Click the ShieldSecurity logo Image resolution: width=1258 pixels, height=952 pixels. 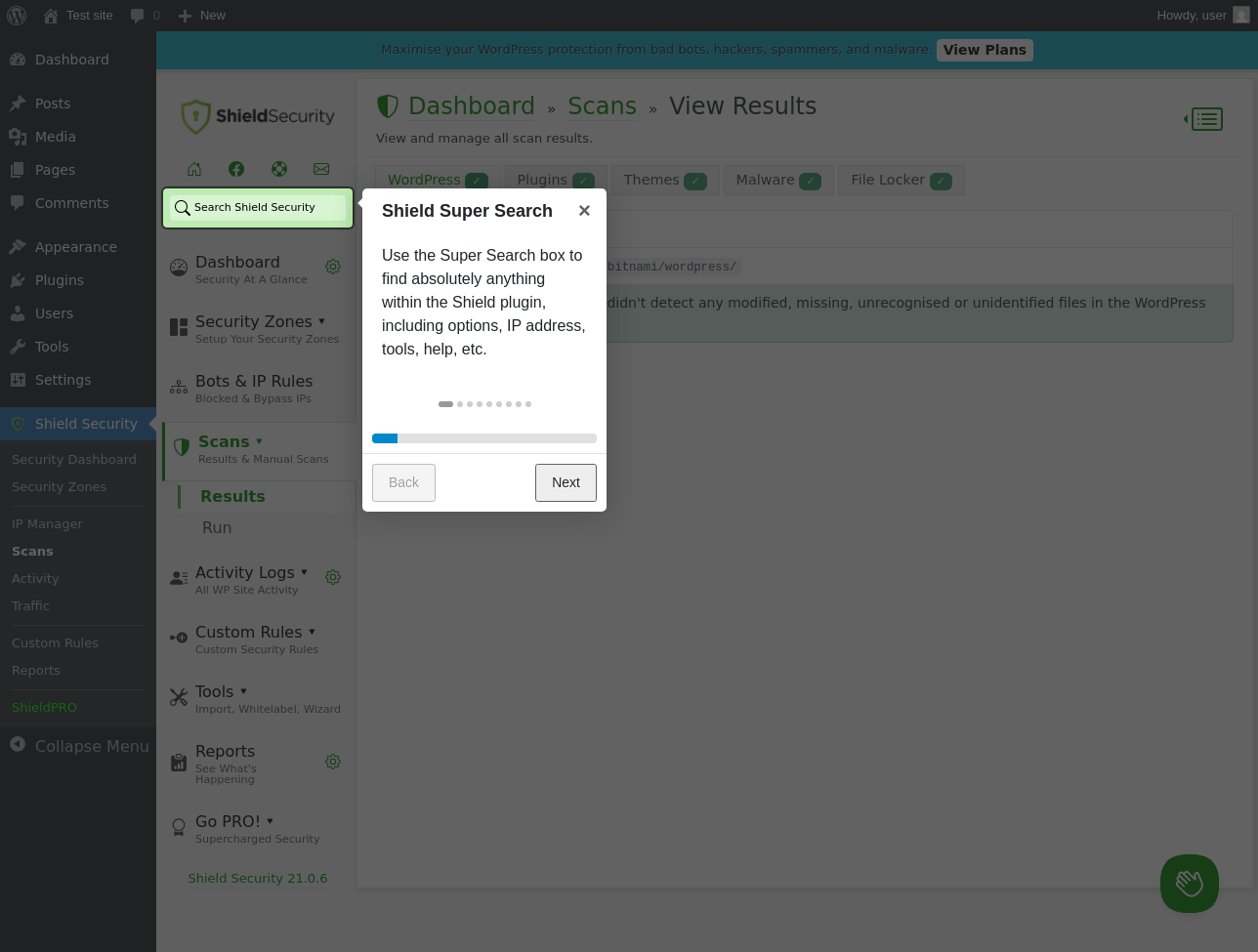coord(258,116)
